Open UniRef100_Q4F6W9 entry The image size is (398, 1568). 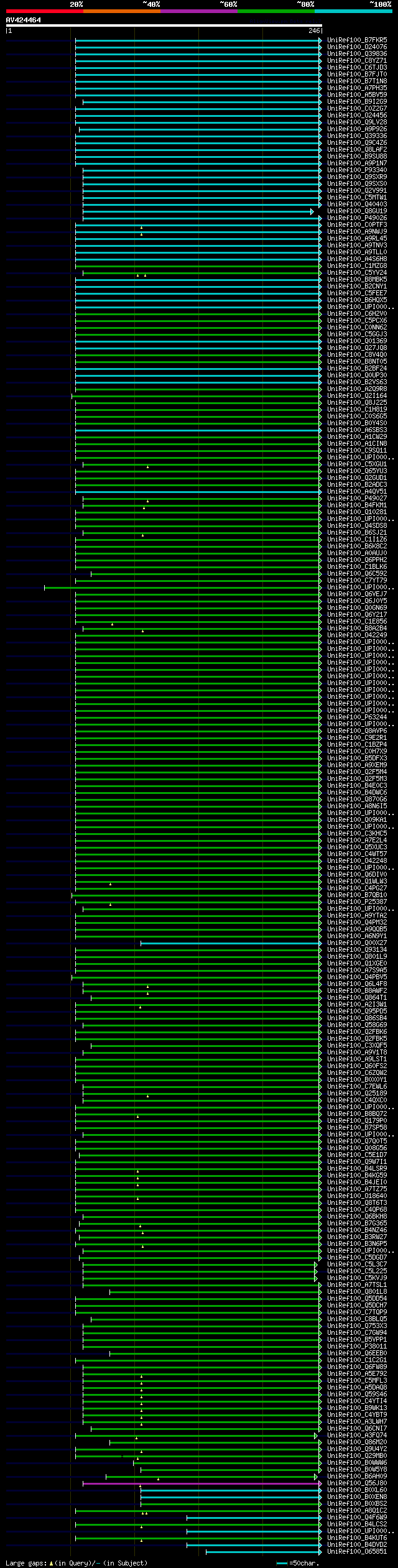point(357,1518)
